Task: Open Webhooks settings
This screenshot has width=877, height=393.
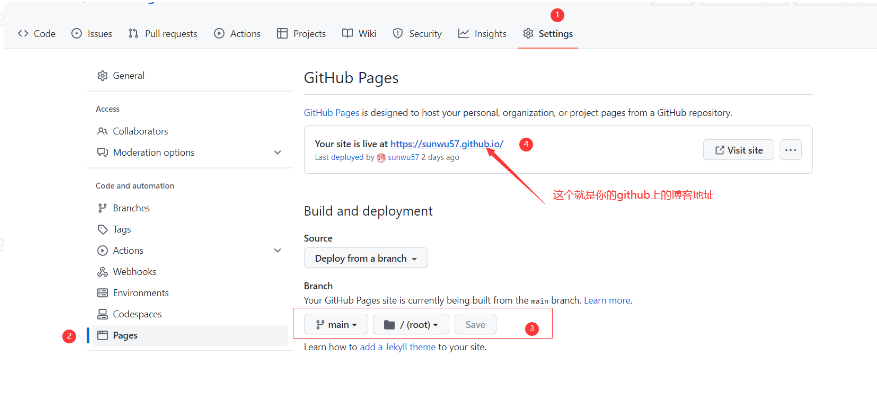Action: pyautogui.click(x=190, y=272)
